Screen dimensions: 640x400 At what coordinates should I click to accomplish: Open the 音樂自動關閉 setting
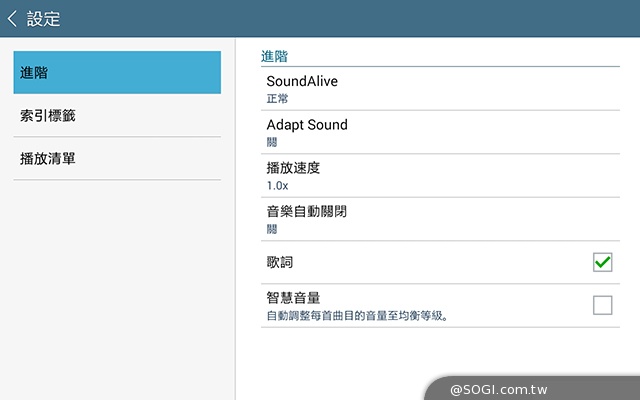(x=306, y=211)
